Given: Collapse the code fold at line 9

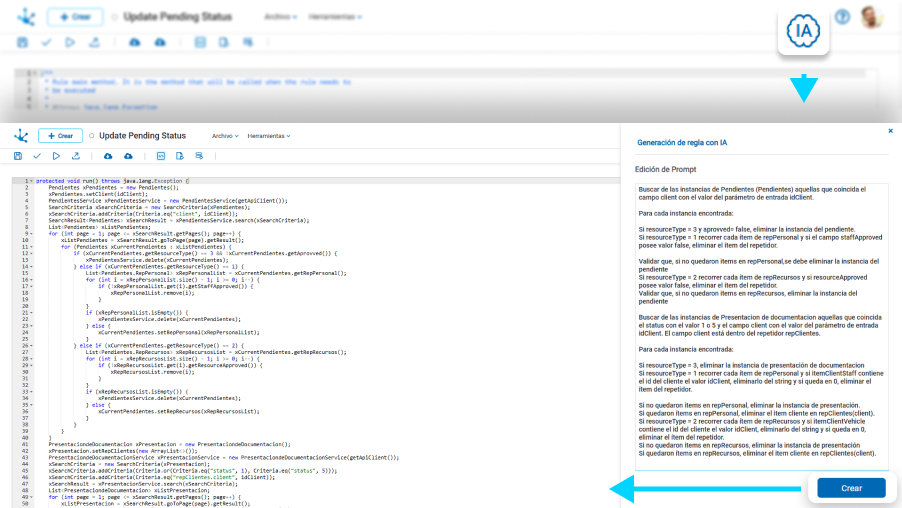Looking at the screenshot, I should 32,232.
